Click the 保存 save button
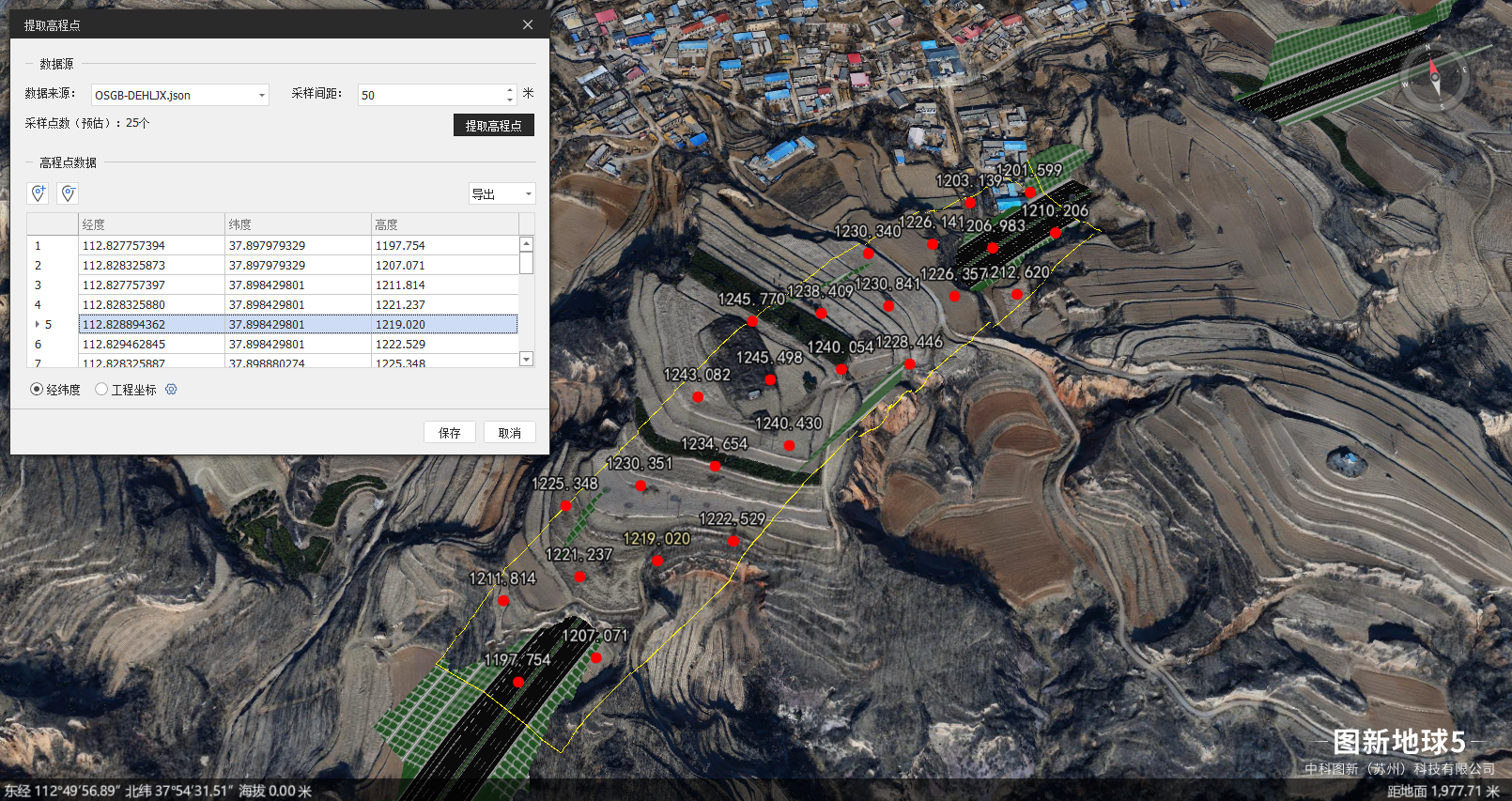The width and height of the screenshot is (1512, 801). [450, 433]
